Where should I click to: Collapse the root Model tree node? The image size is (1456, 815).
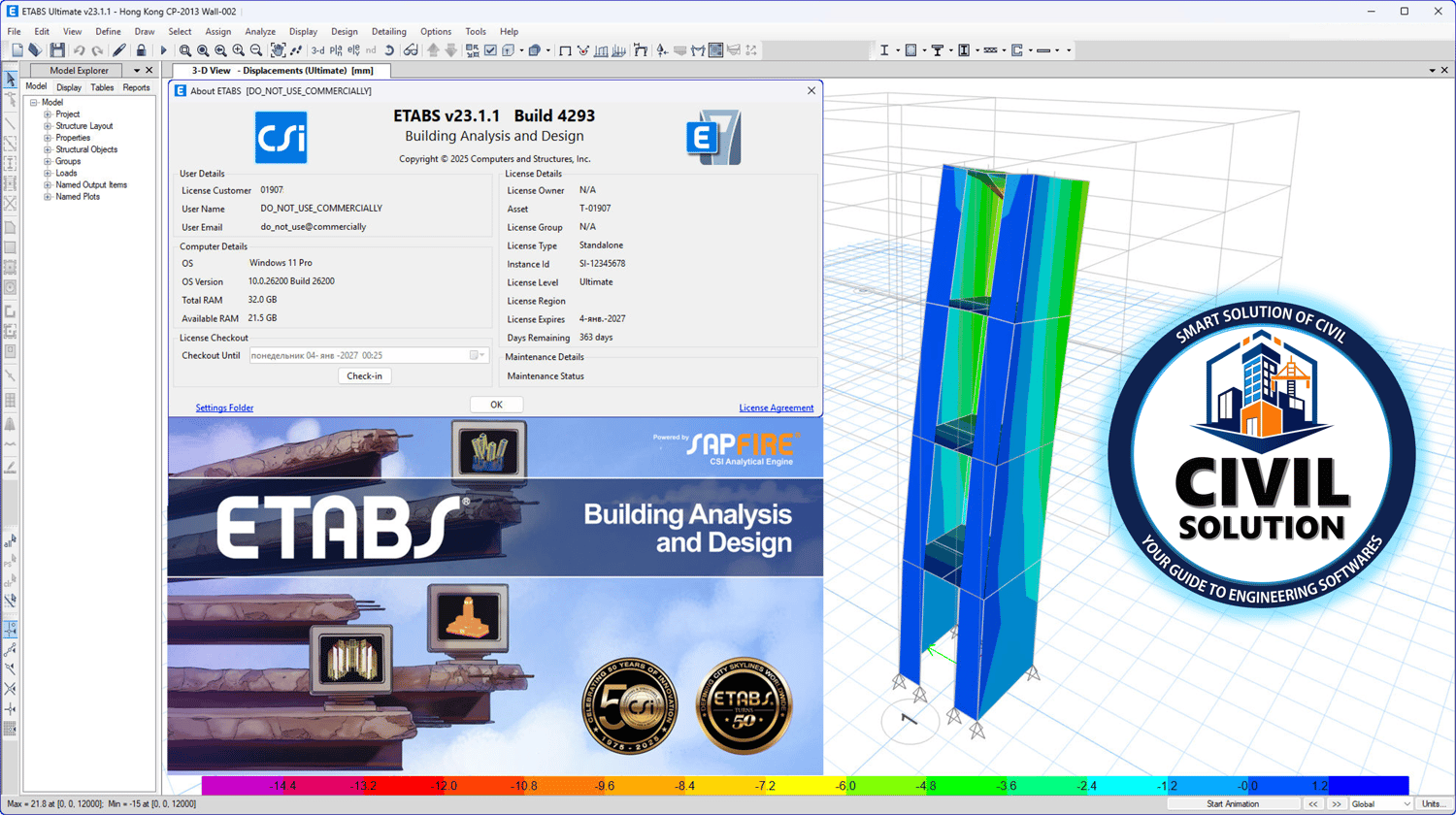(34, 103)
